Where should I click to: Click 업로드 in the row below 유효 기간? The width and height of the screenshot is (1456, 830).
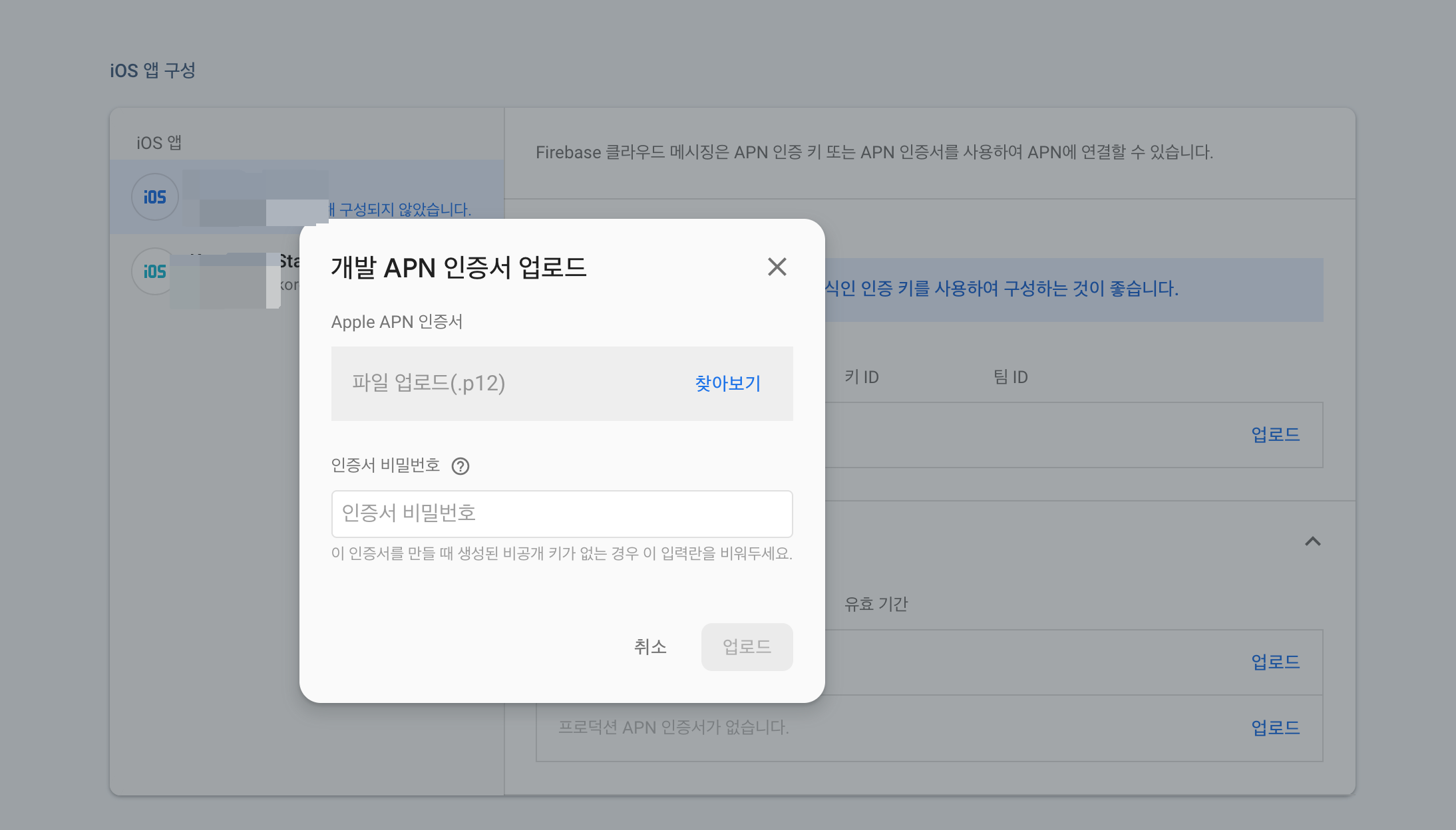tap(1275, 662)
